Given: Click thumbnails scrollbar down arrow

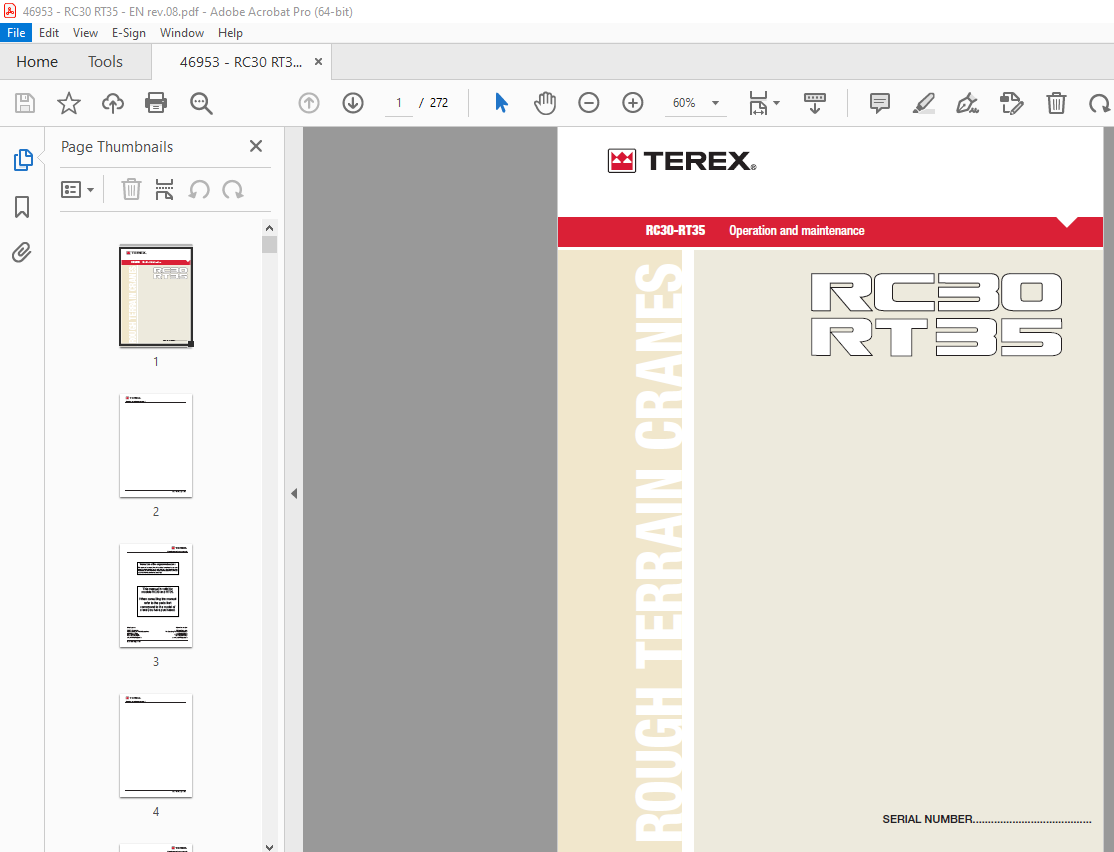Looking at the screenshot, I should pyautogui.click(x=269, y=846).
